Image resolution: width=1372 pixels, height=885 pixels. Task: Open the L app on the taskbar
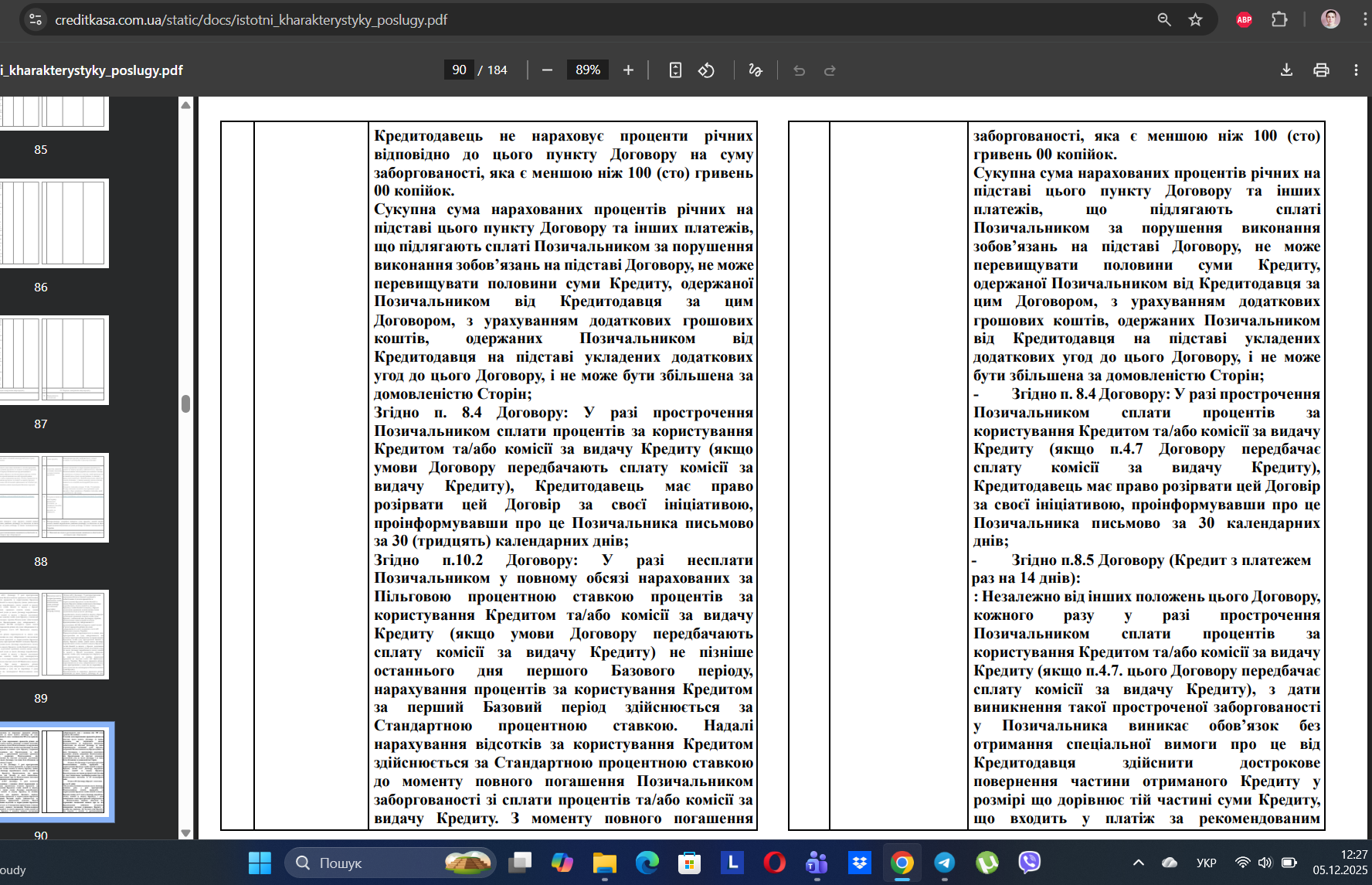(732, 863)
